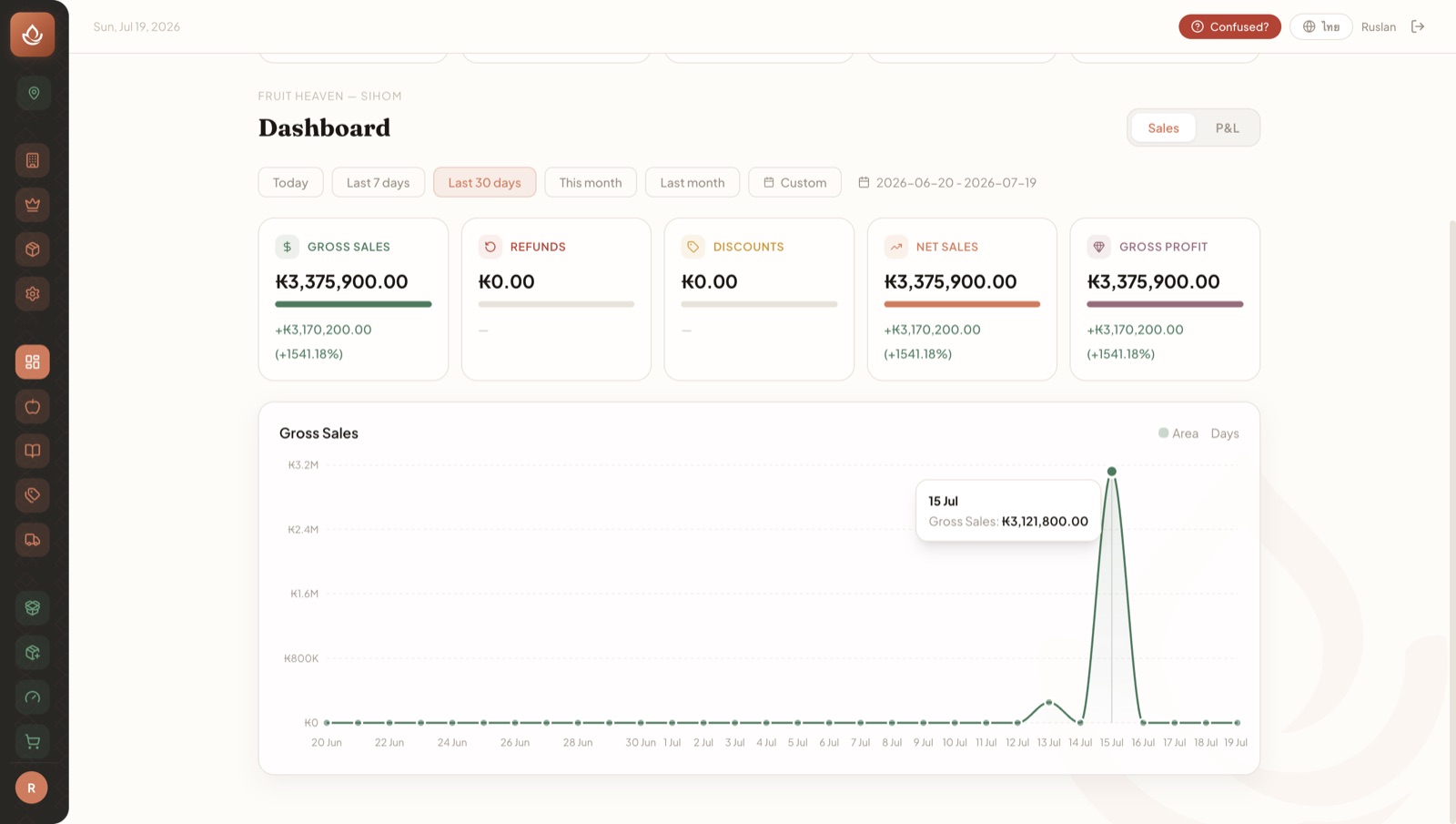
Task: Open the shopping cart sidebar icon
Action: (x=33, y=741)
